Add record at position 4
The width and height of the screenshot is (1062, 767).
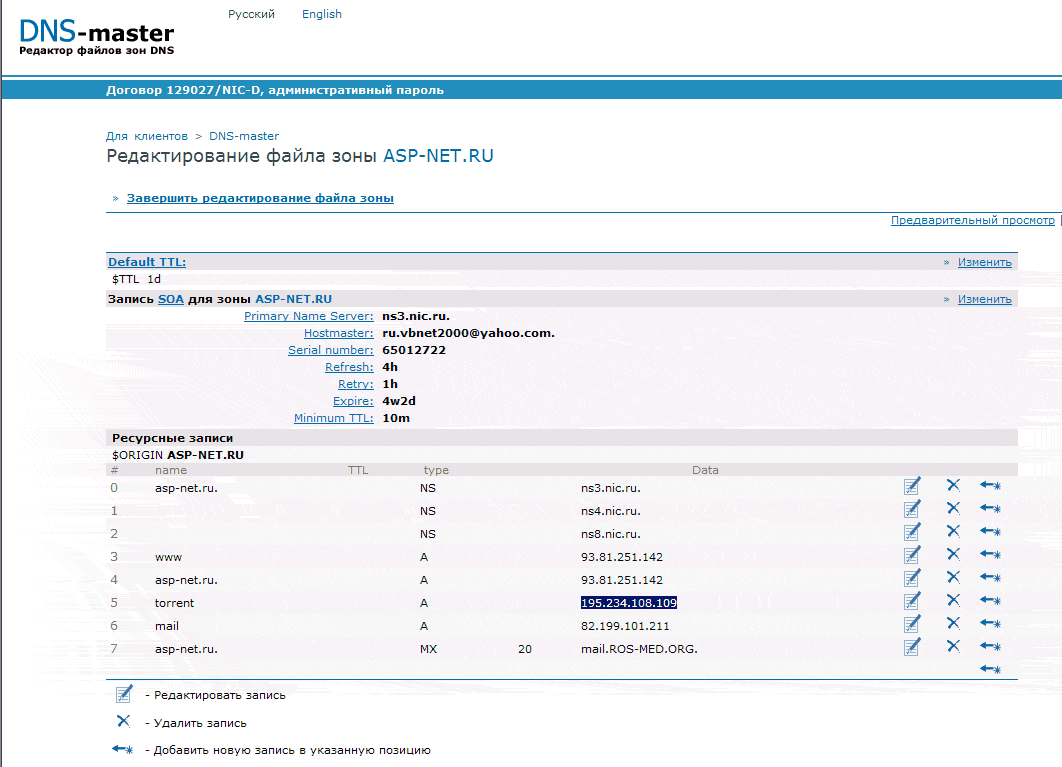coord(990,577)
